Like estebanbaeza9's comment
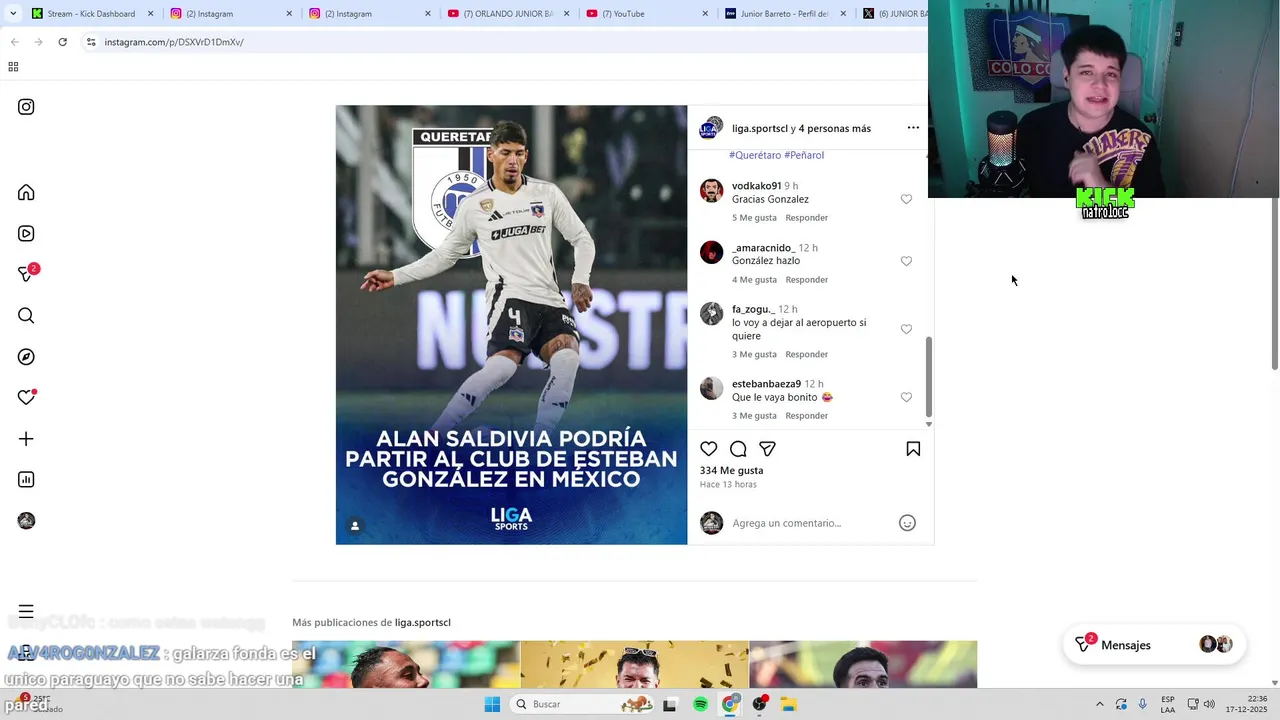1280x720 pixels. coord(906,397)
